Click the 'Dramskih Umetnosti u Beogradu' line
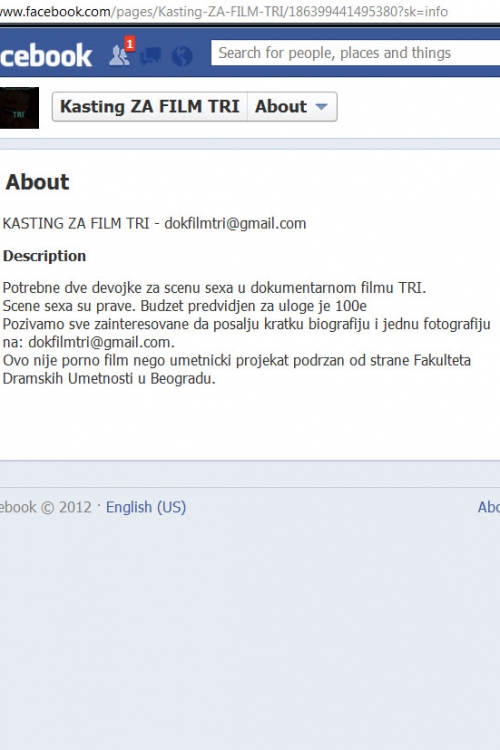This screenshot has height=750, width=500. tap(109, 378)
